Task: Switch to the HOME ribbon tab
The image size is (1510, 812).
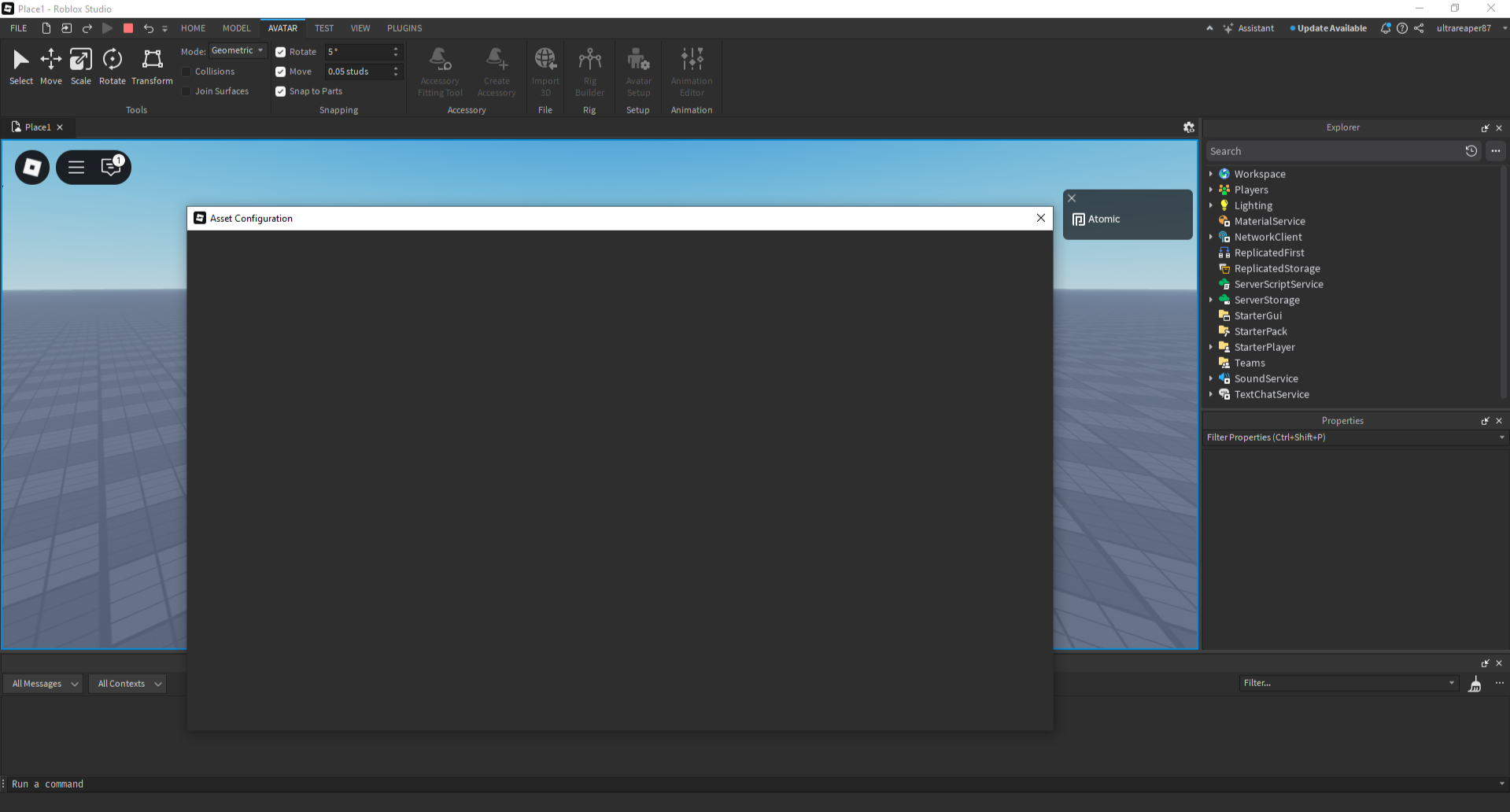Action: 193,28
